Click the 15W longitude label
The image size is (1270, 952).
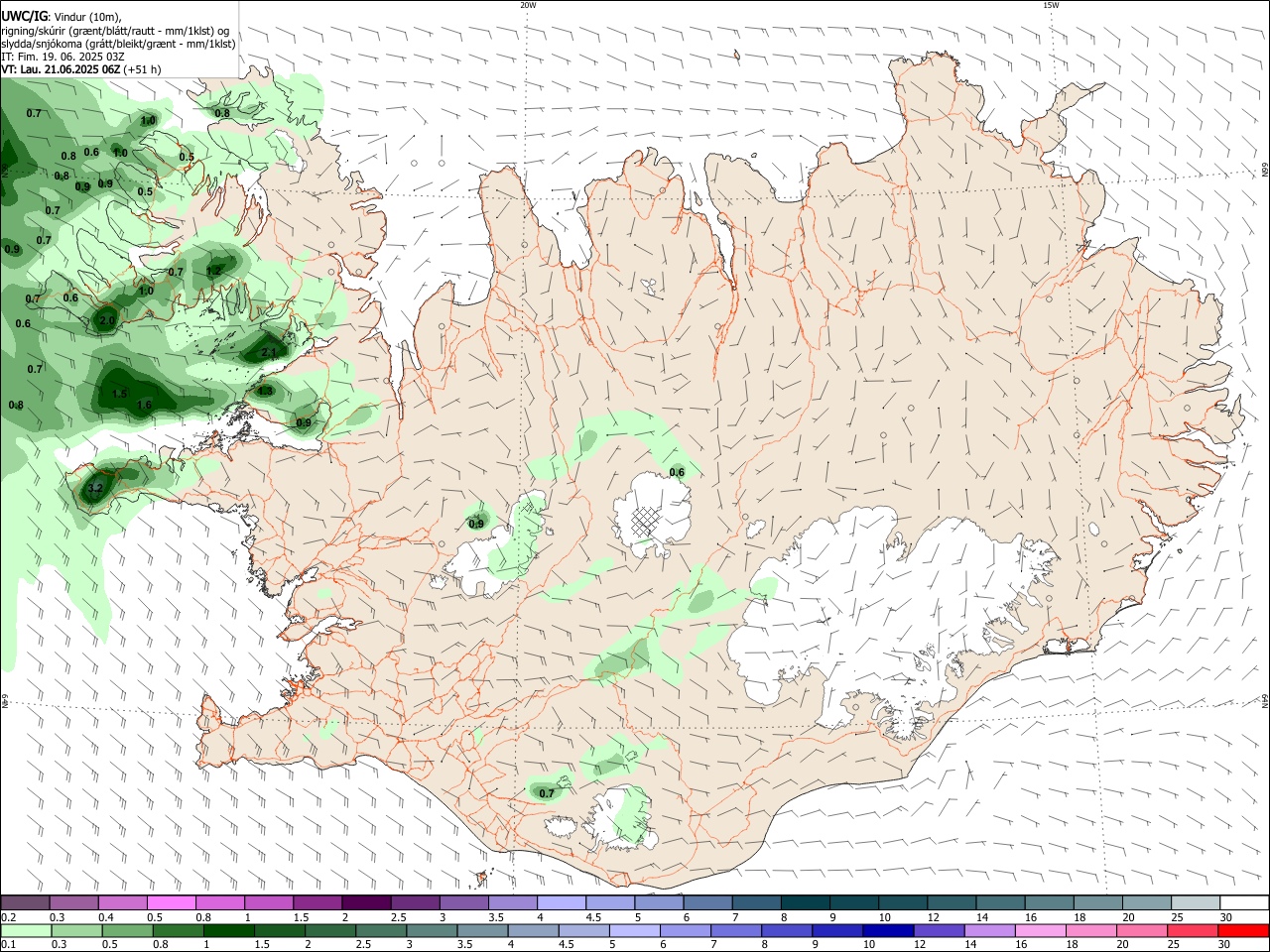point(1051,5)
